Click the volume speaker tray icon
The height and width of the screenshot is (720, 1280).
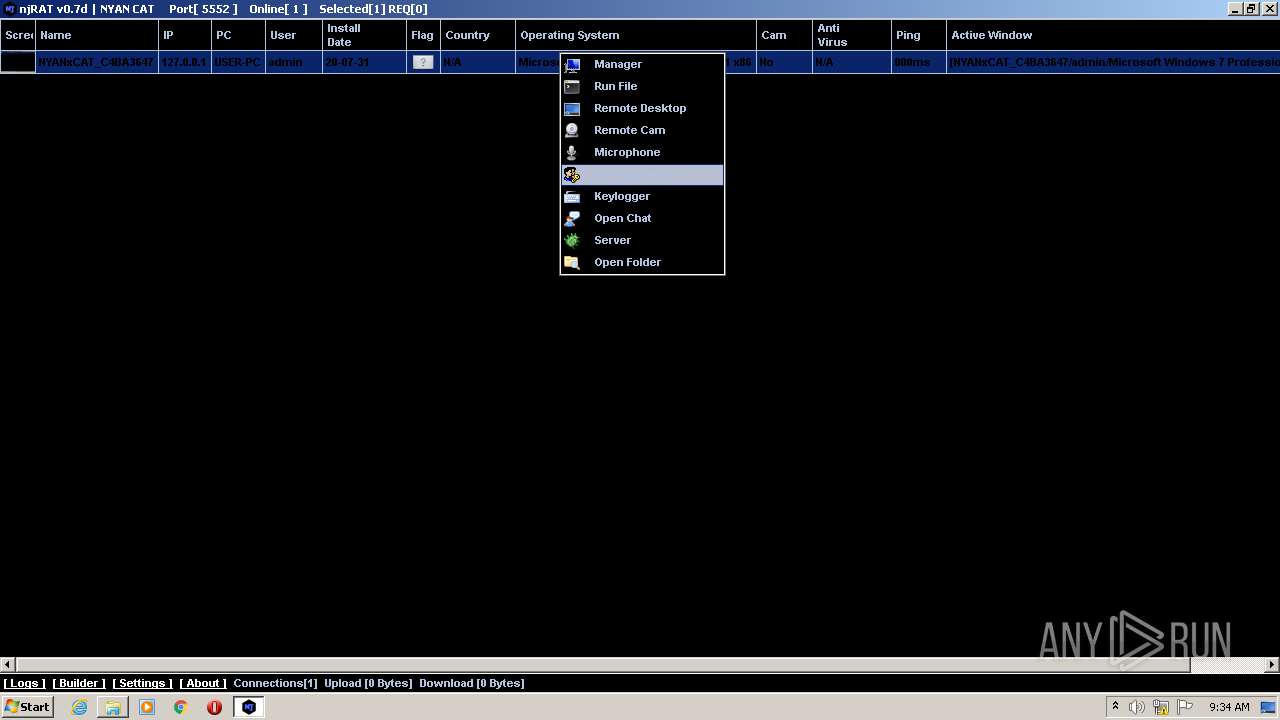coord(1137,707)
